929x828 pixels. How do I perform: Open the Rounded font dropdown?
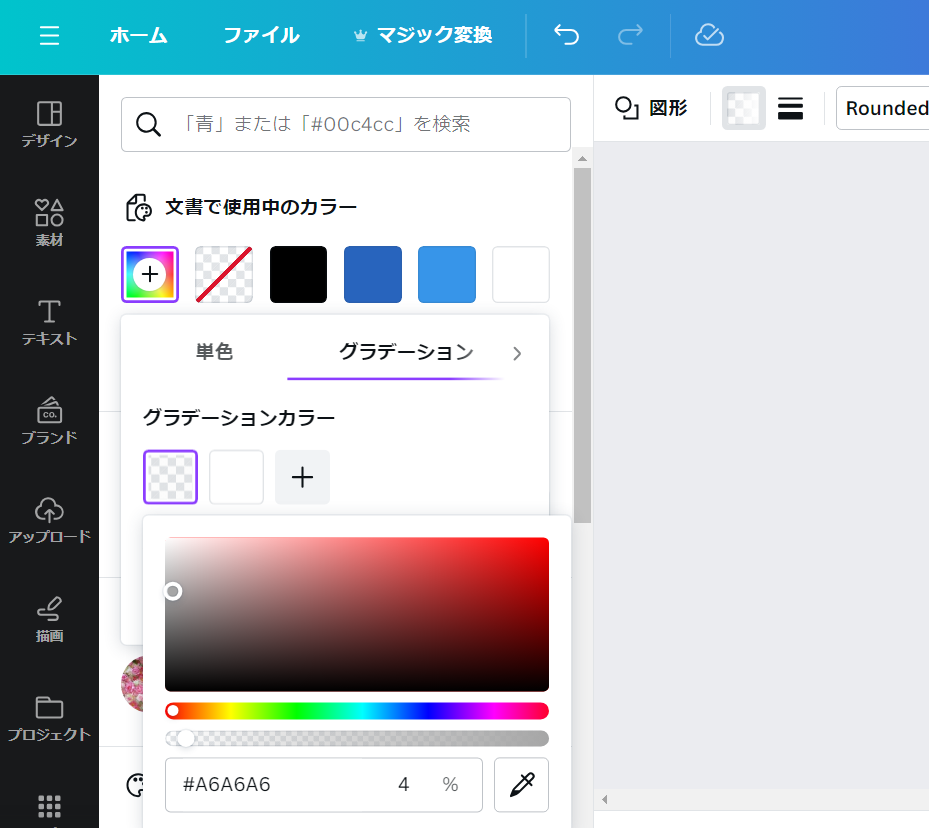(884, 108)
